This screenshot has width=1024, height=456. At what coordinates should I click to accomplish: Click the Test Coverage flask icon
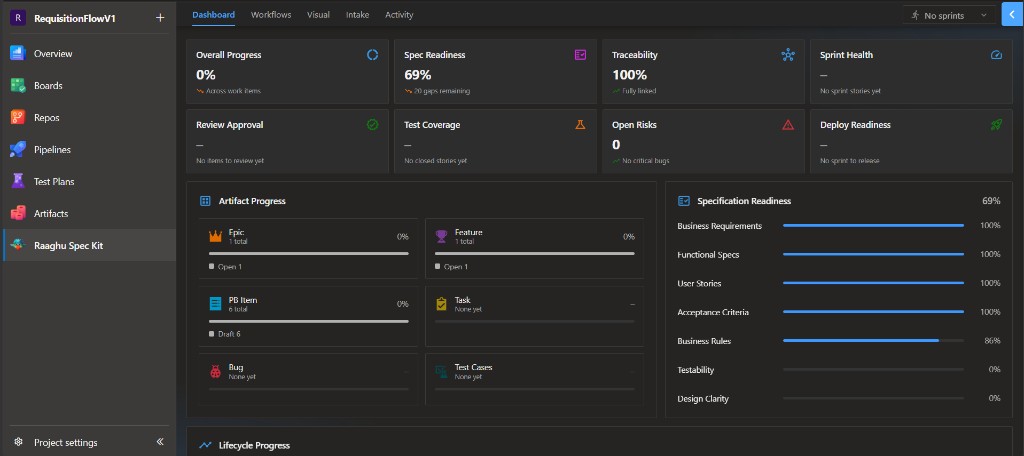coord(580,124)
